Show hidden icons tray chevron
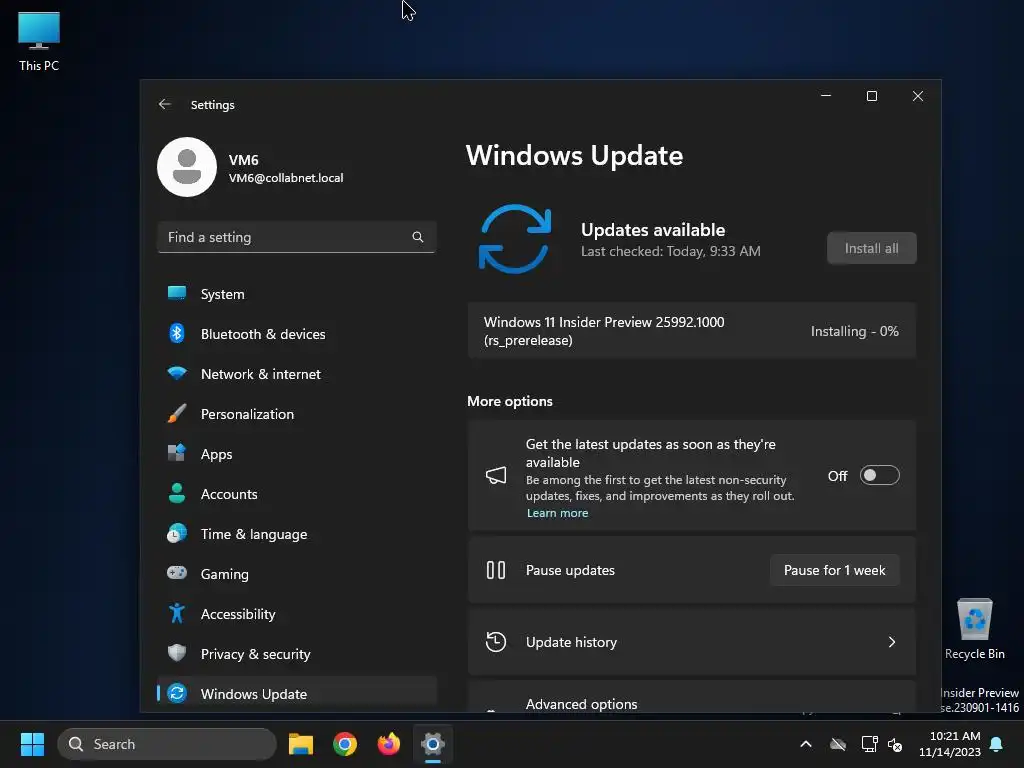 [806, 744]
